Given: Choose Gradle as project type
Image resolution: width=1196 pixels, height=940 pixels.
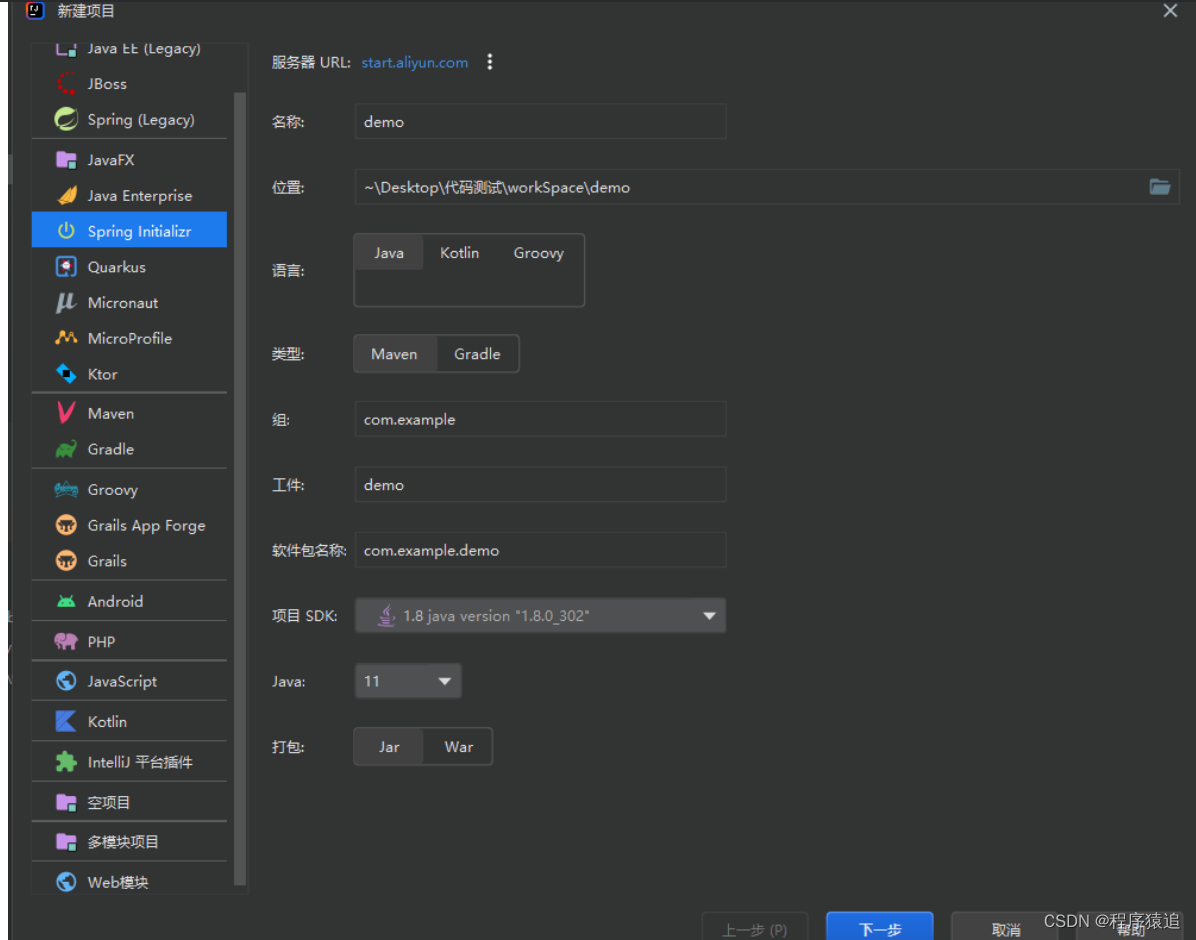Looking at the screenshot, I should [x=477, y=354].
